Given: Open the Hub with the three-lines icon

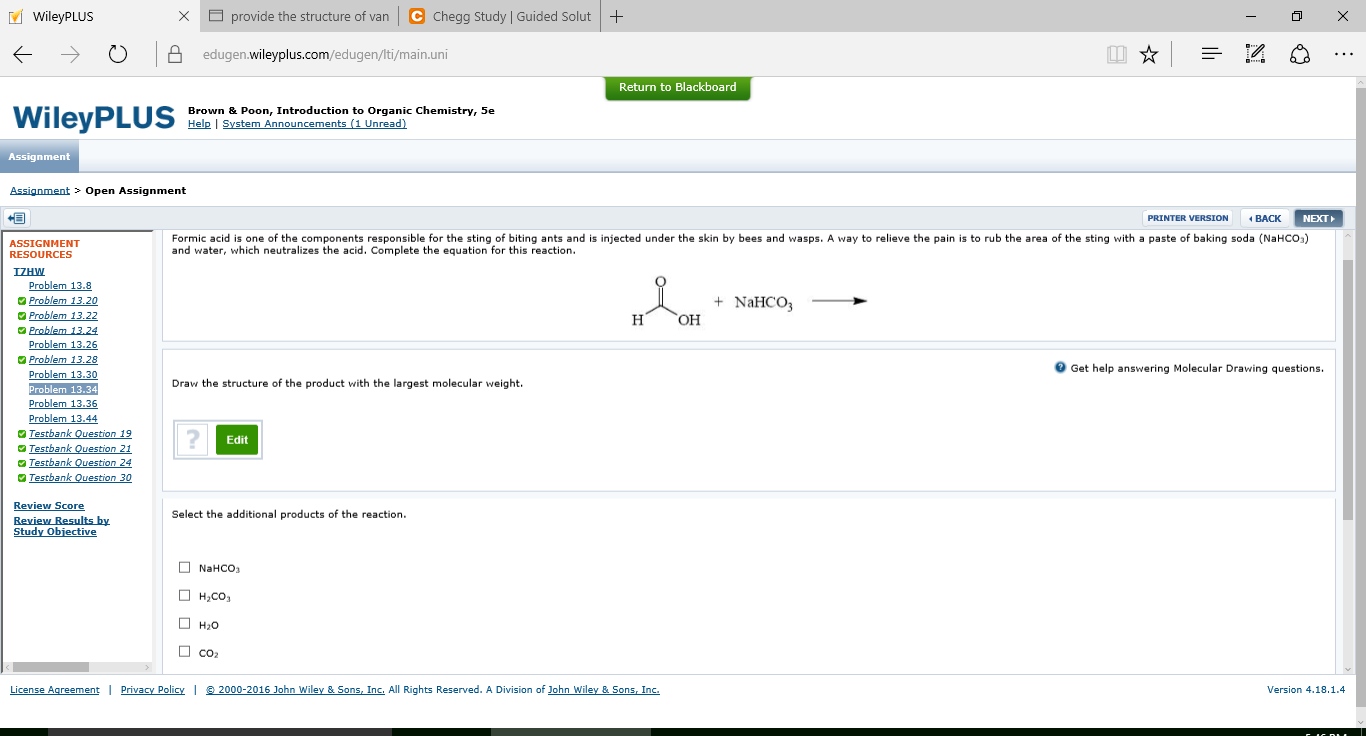Looking at the screenshot, I should tap(1210, 55).
